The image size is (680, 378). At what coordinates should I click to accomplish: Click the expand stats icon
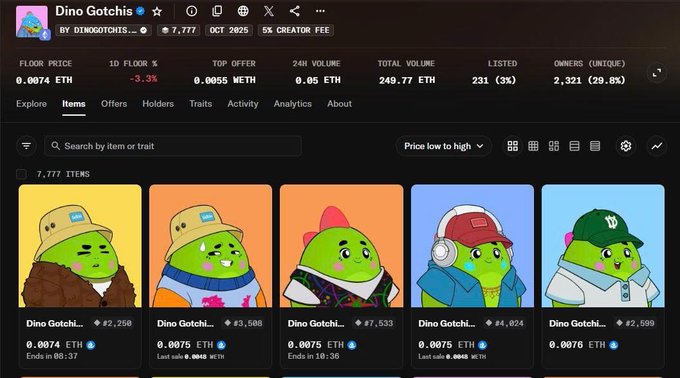pyautogui.click(x=657, y=73)
